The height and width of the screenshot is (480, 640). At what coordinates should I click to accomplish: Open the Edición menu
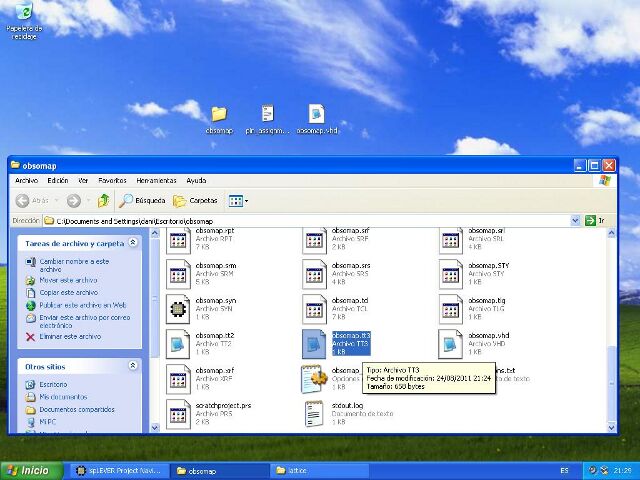click(x=58, y=180)
